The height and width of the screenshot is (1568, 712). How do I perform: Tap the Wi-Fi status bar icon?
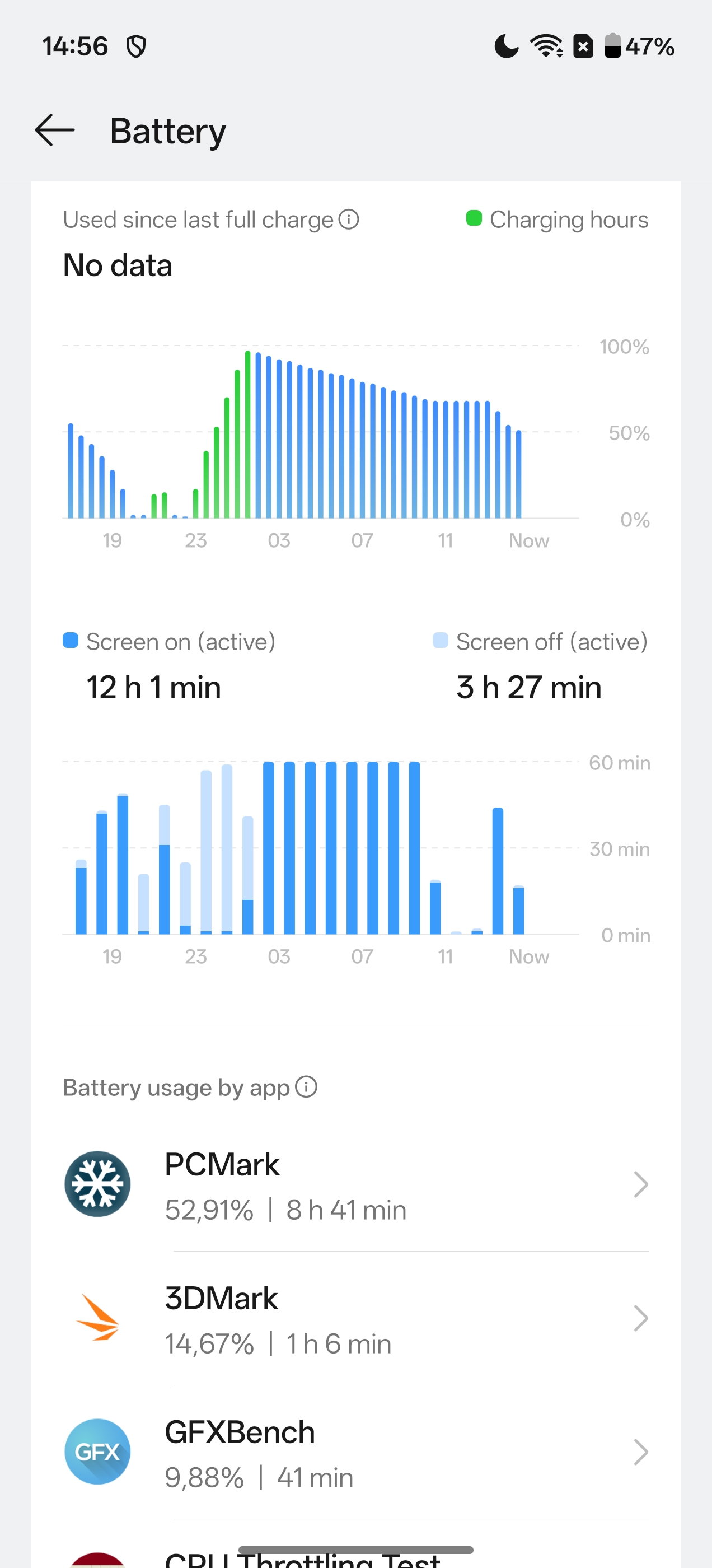coord(546,46)
